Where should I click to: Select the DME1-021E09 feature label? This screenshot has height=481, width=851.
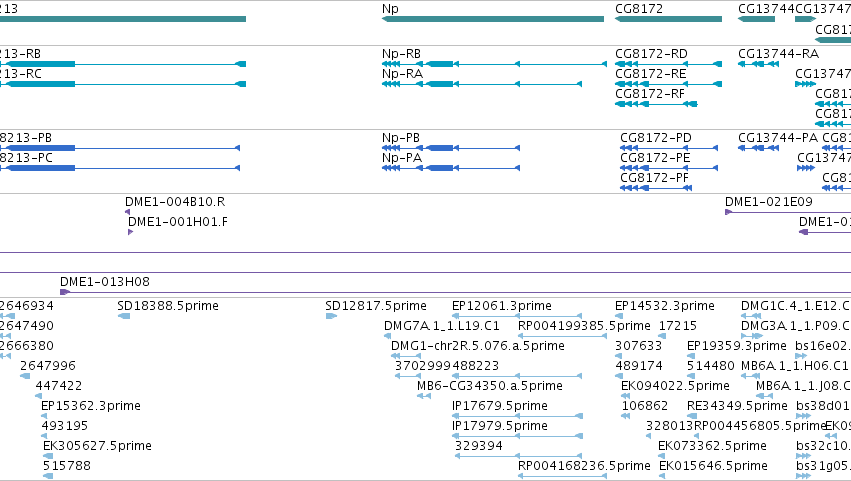(x=769, y=202)
